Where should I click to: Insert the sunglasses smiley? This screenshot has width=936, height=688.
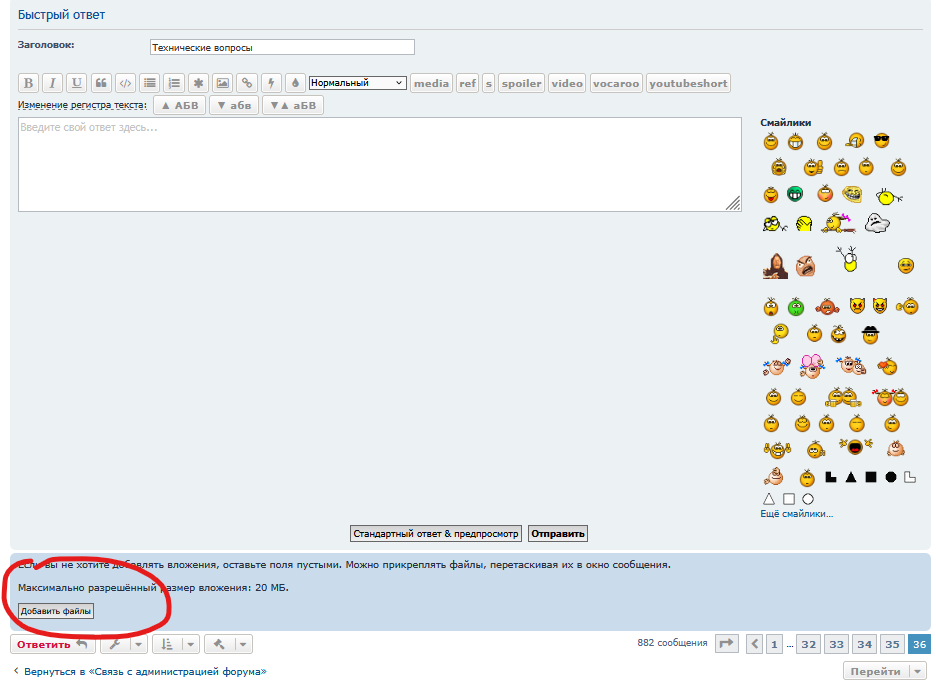(x=881, y=141)
